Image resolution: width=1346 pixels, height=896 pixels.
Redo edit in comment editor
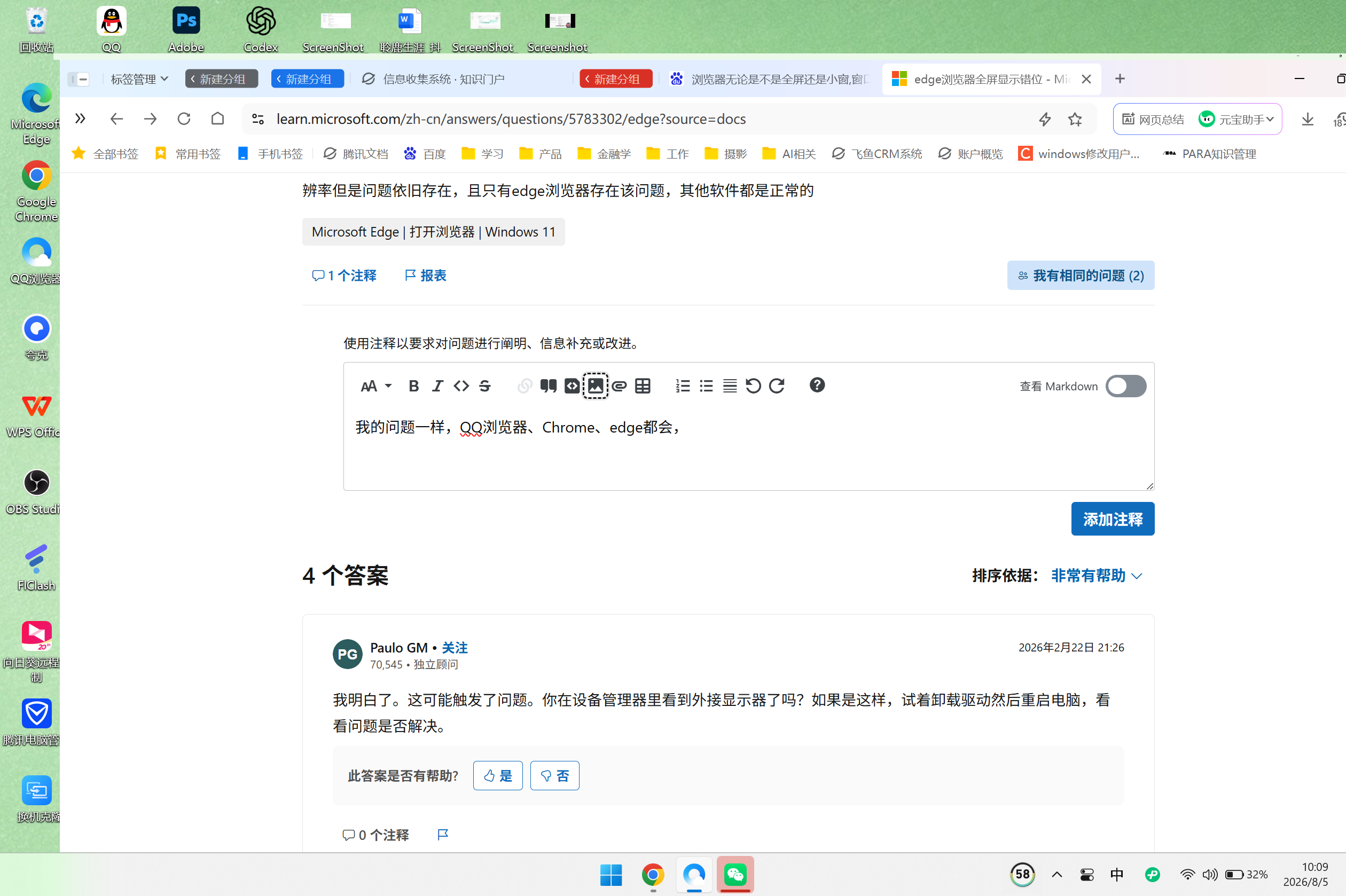pyautogui.click(x=777, y=386)
